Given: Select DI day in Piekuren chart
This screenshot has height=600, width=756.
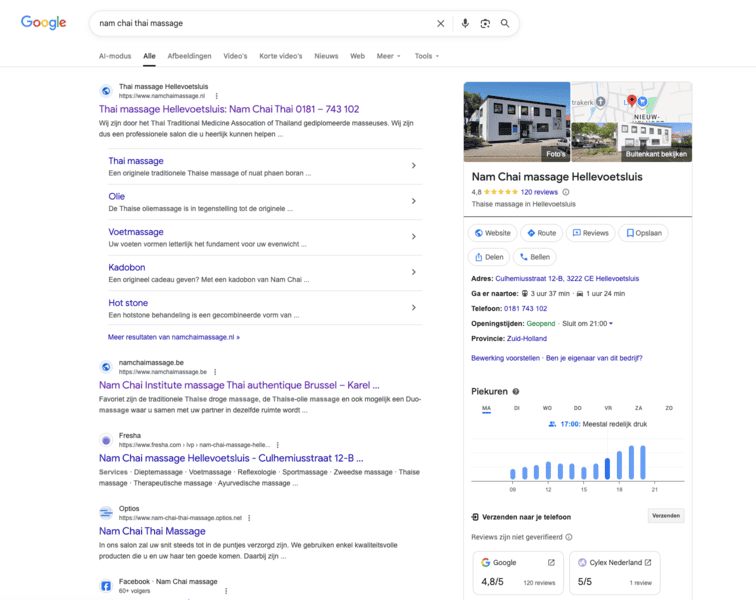Looking at the screenshot, I should point(516,408).
